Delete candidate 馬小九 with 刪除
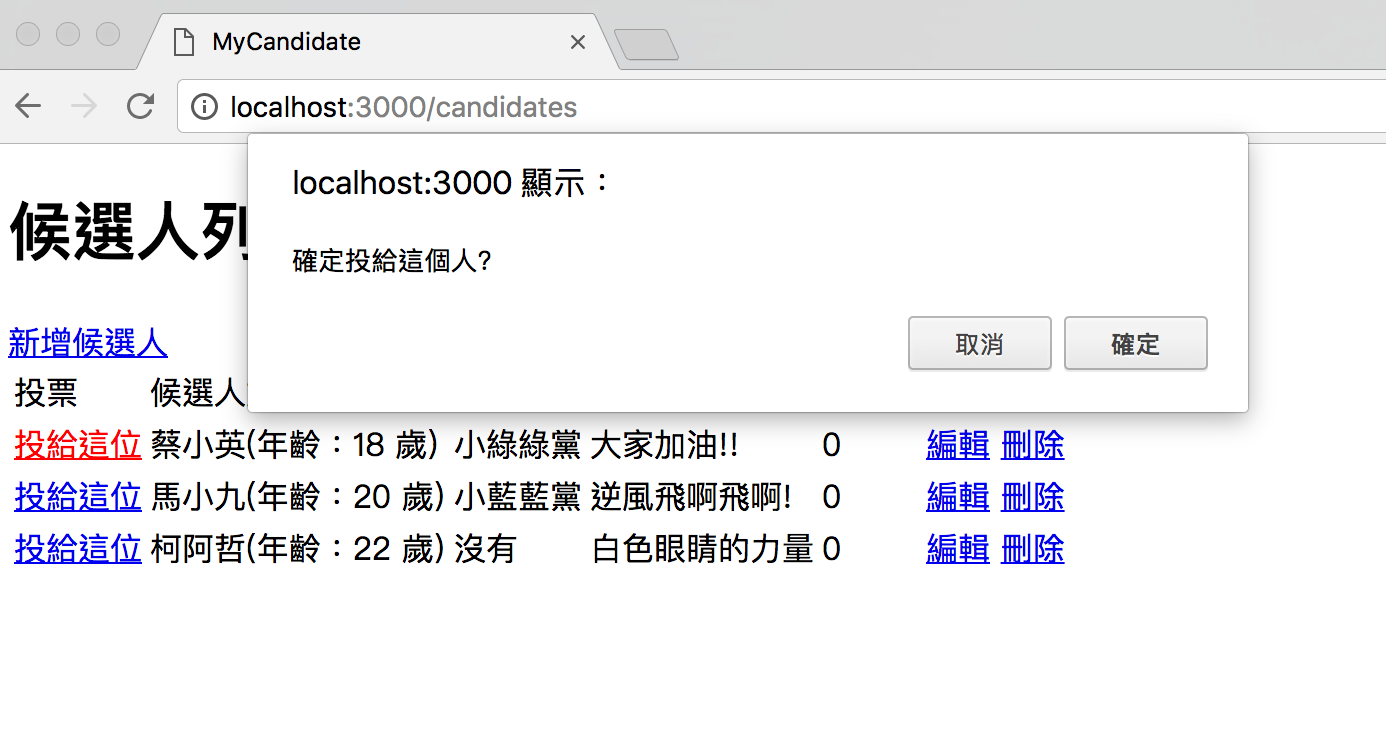The height and width of the screenshot is (750, 1386). [1032, 497]
